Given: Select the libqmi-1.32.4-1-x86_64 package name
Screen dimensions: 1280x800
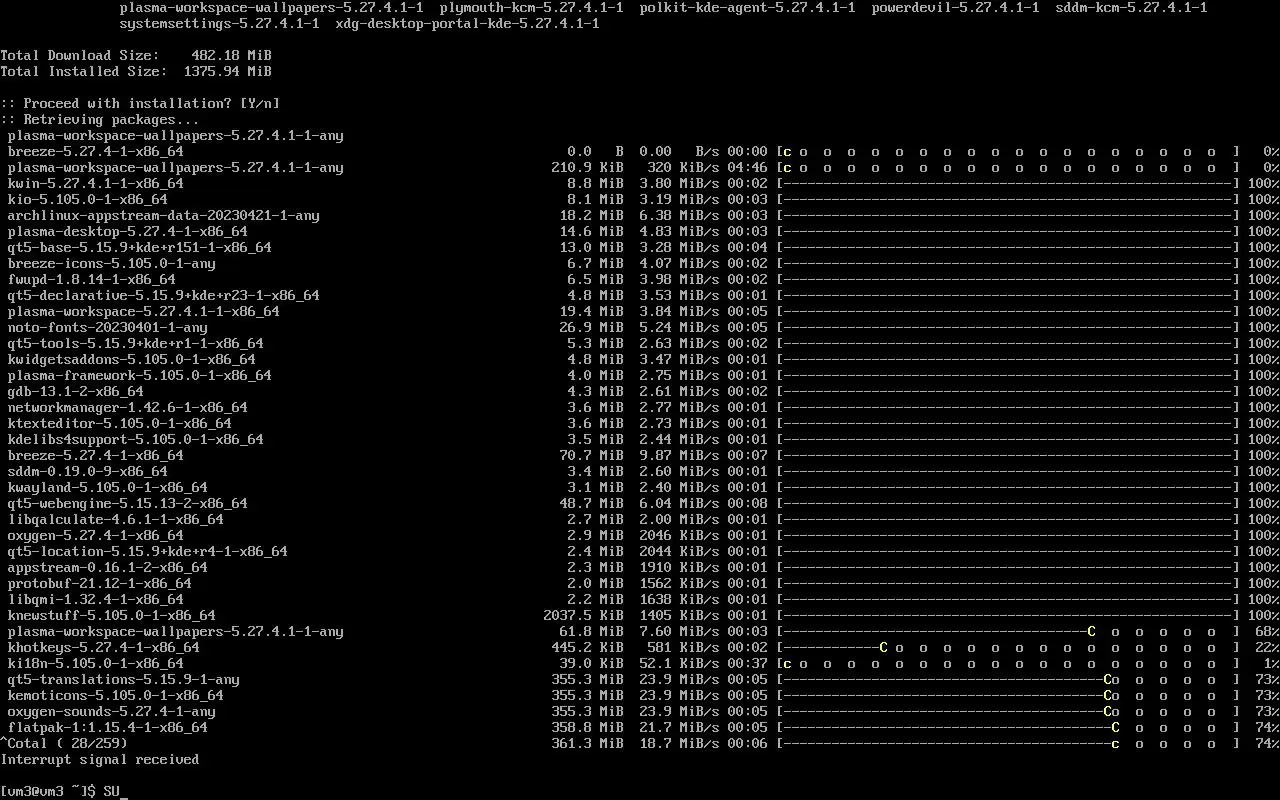Looking at the screenshot, I should [x=96, y=600].
